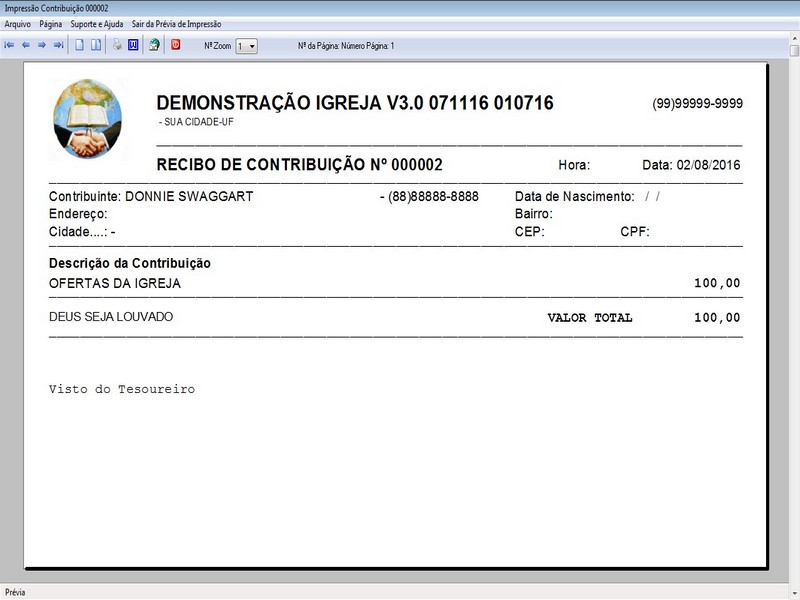
Task: Select single page view icon
Action: [80, 45]
